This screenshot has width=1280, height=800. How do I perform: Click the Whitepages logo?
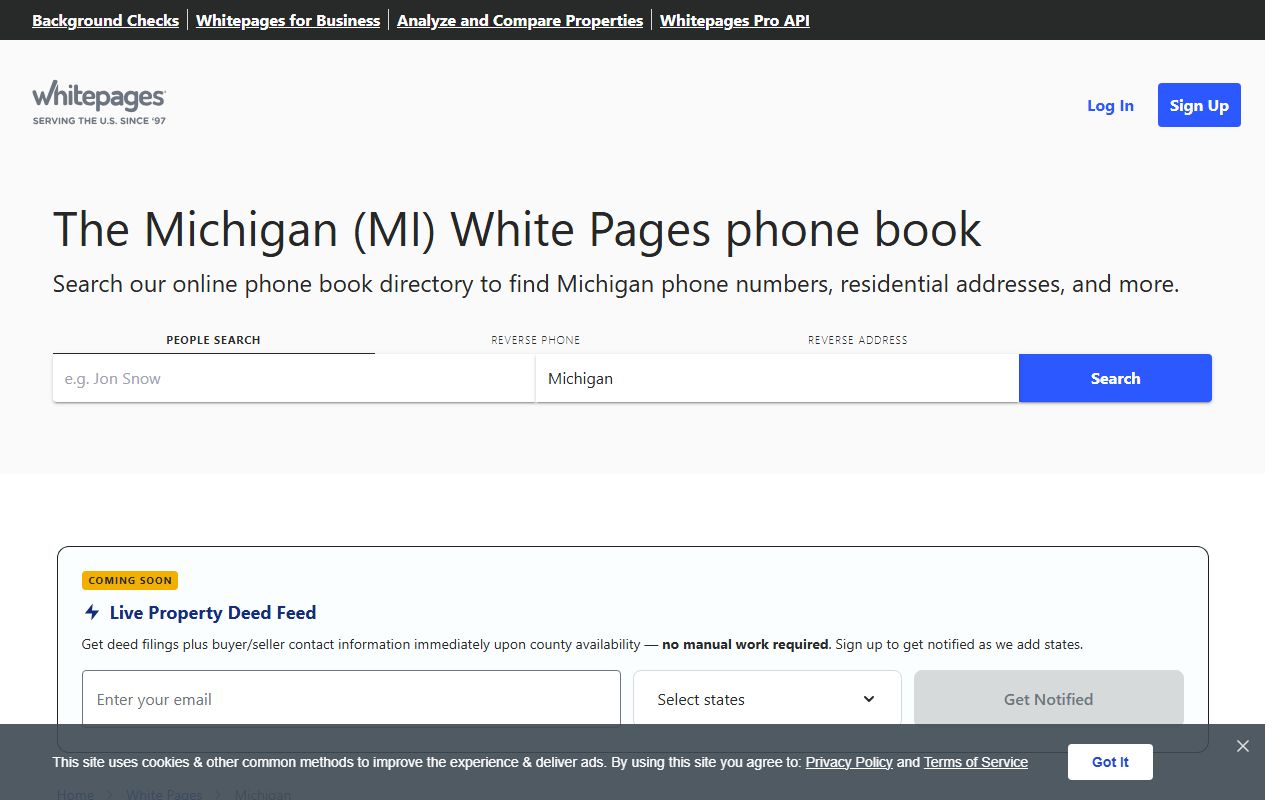click(99, 103)
